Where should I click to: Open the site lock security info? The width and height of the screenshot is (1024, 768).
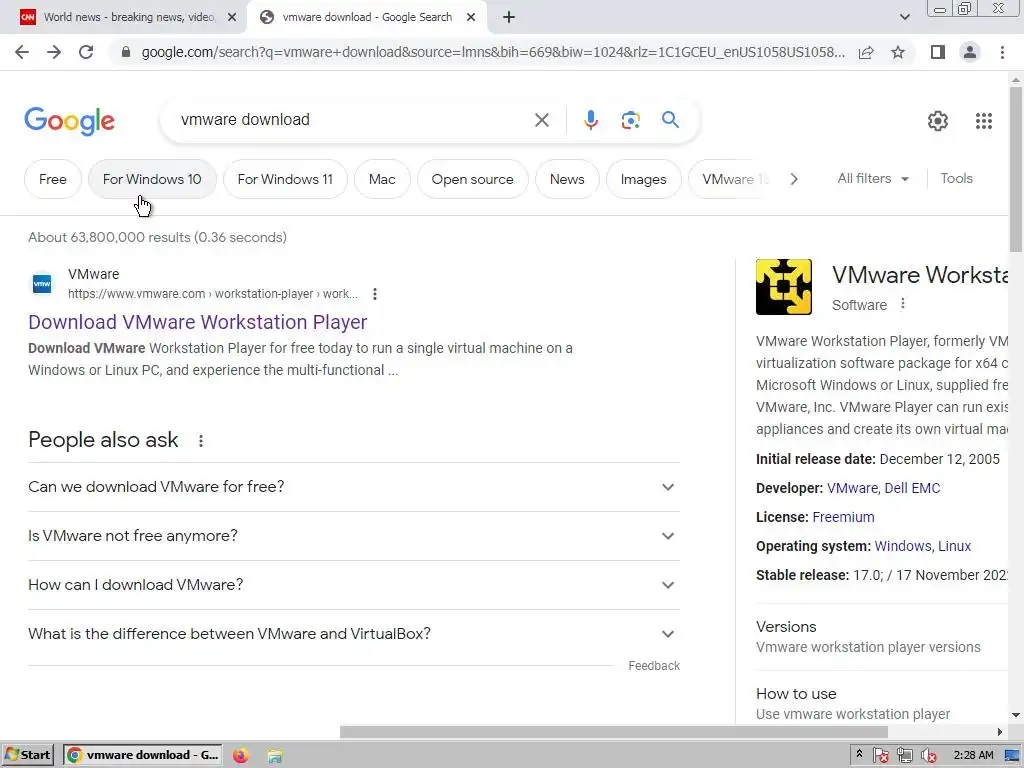click(126, 52)
